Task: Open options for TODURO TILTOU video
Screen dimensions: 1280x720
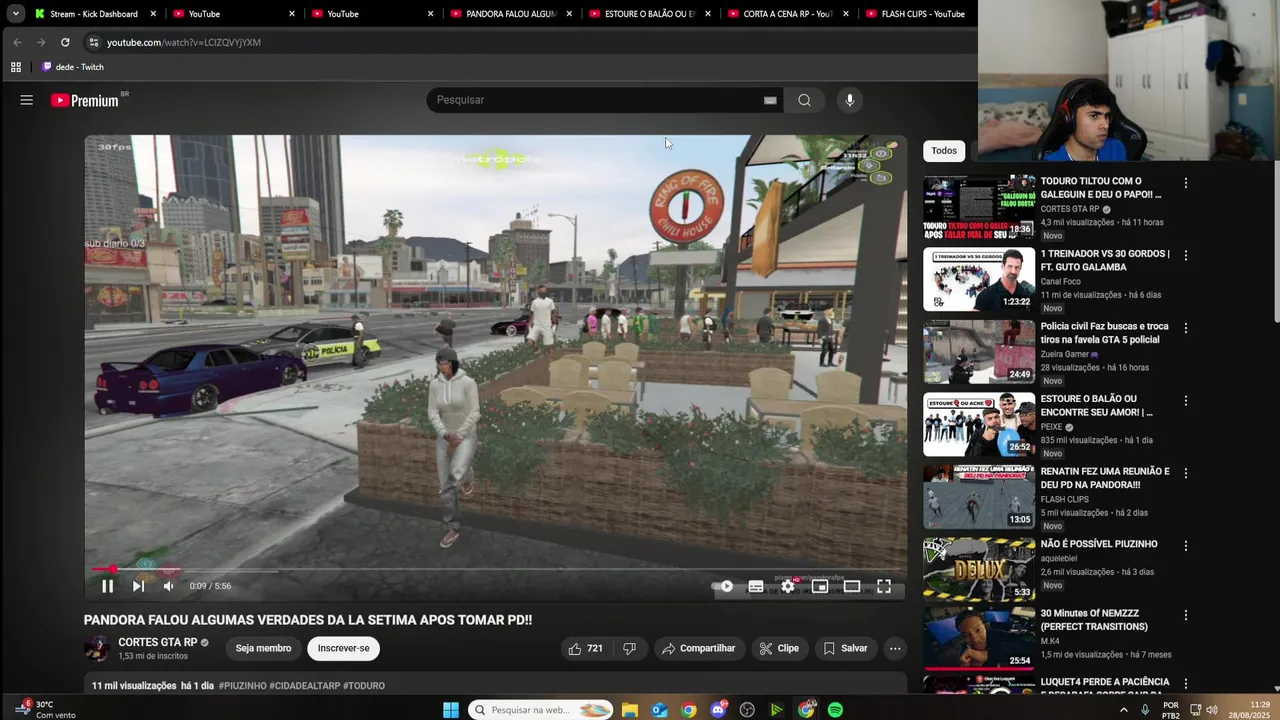Action: click(x=1186, y=183)
